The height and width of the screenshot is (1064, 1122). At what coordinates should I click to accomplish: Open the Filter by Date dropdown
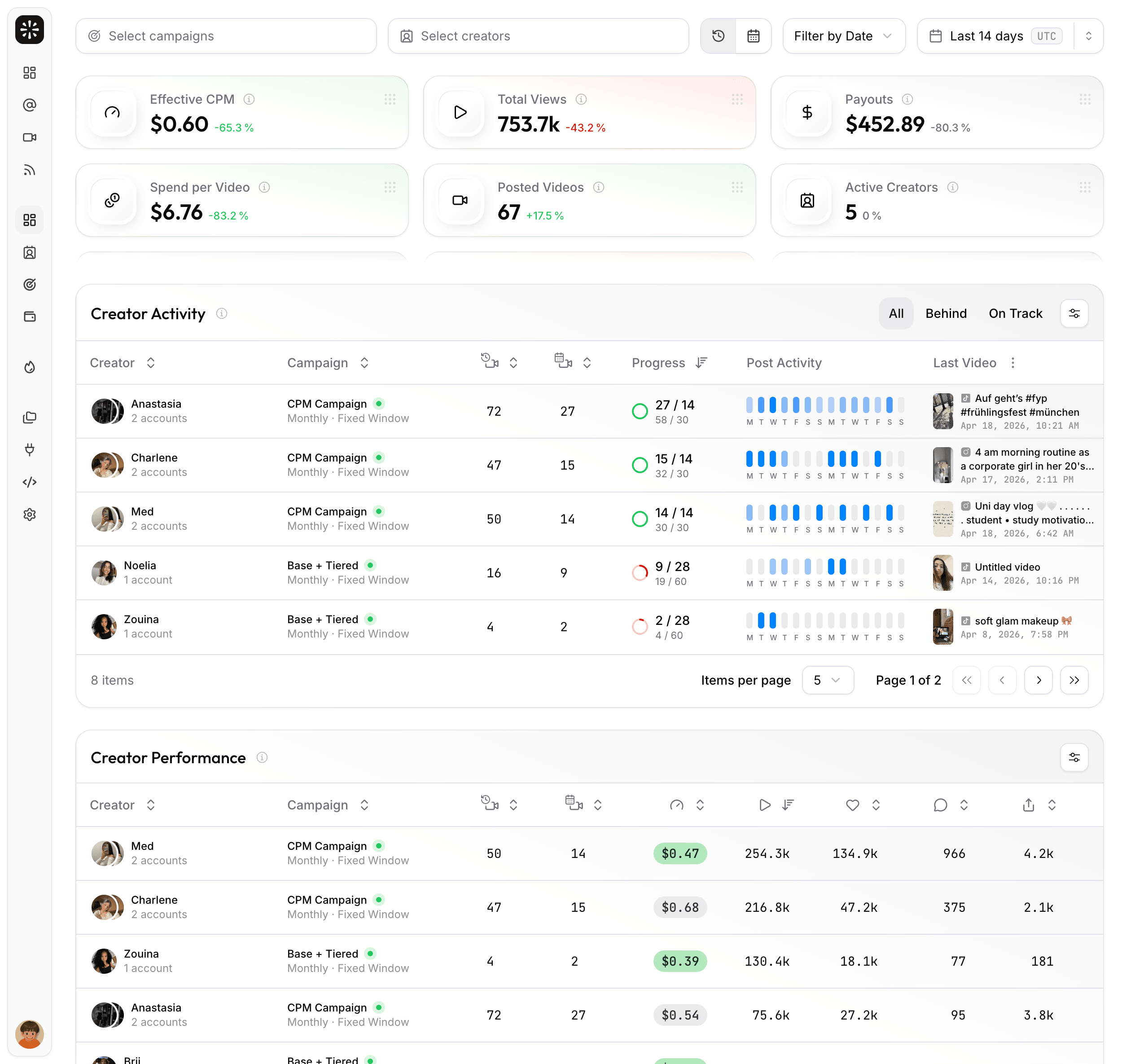click(844, 36)
